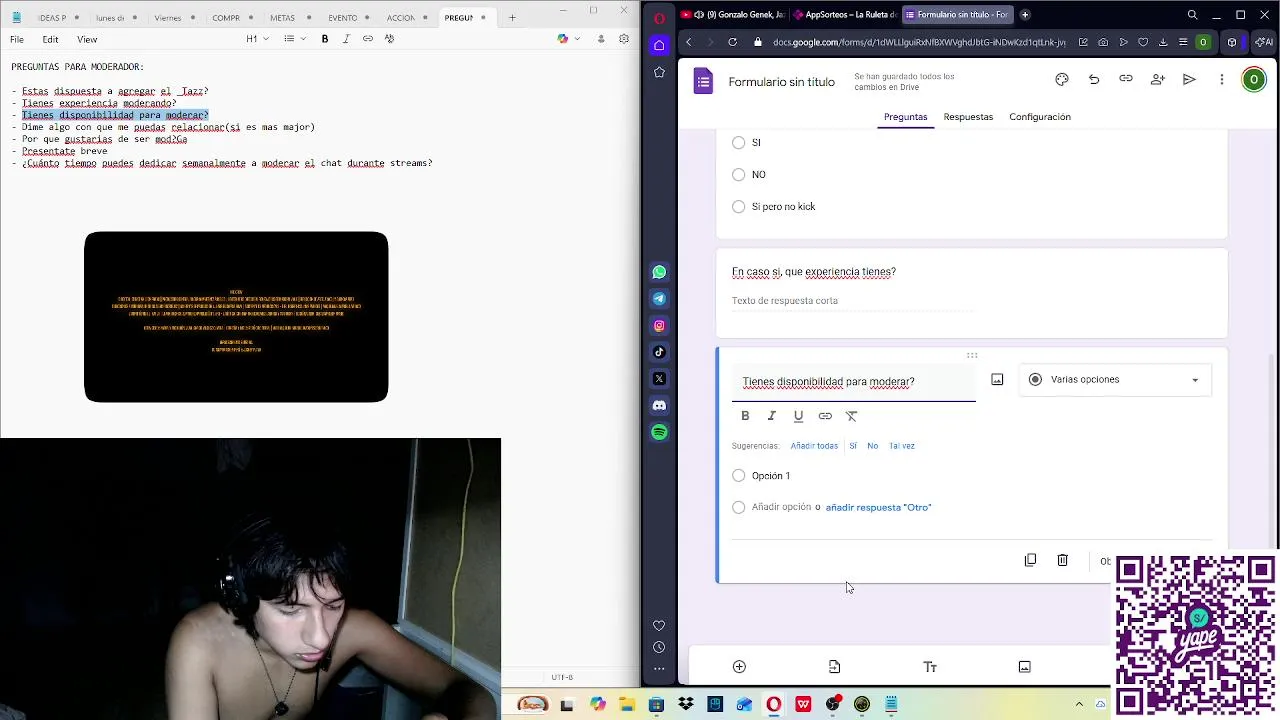Switch to the Configuración tab
1280x720 pixels.
pyautogui.click(x=1040, y=117)
